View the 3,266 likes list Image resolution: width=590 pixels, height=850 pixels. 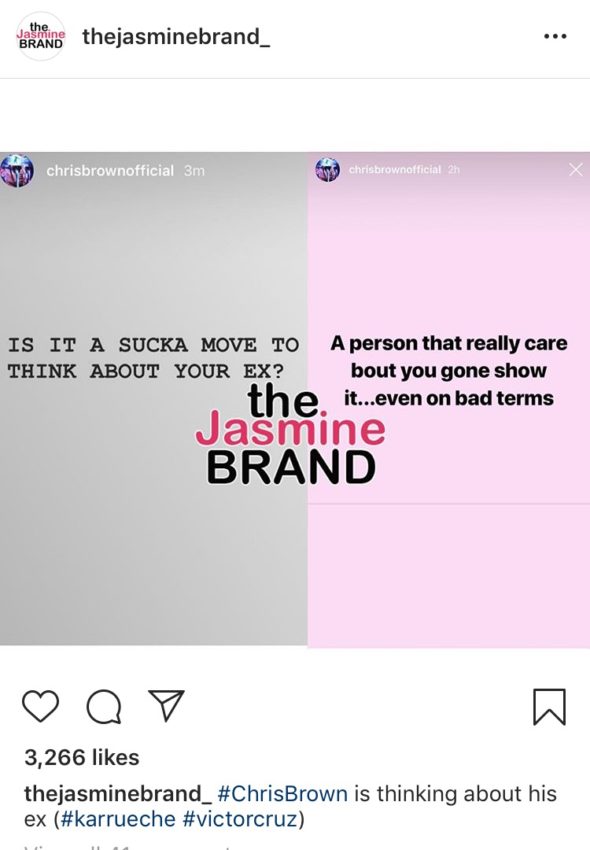click(82, 757)
